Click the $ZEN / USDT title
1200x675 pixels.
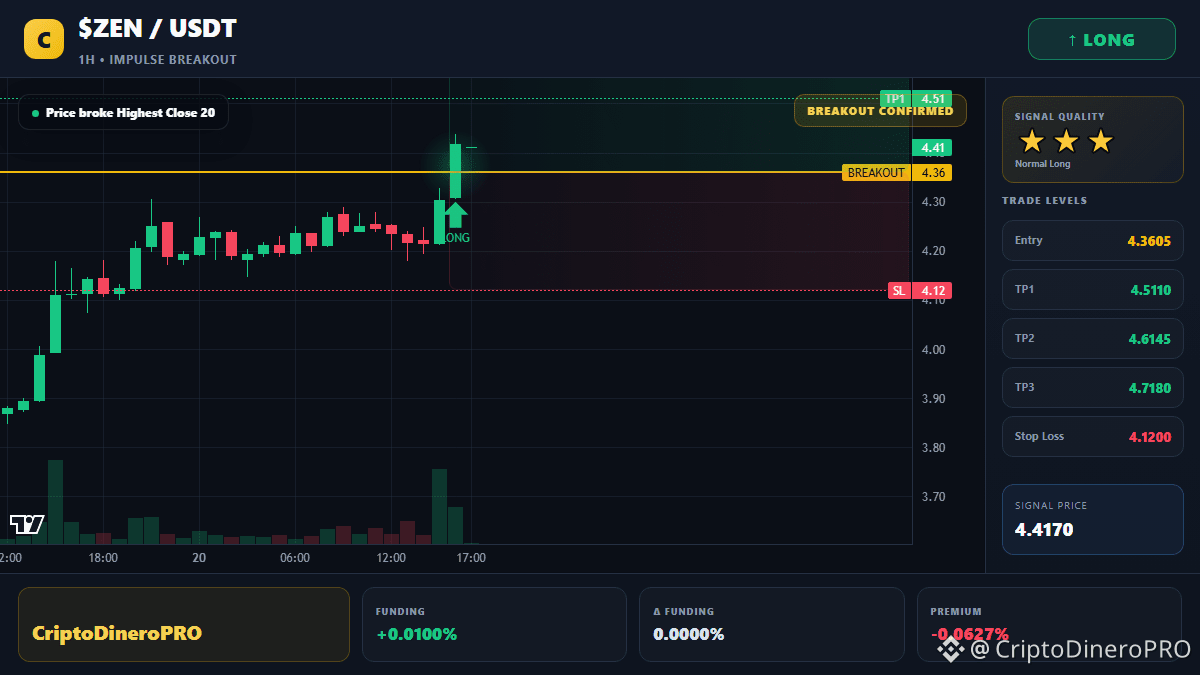[158, 29]
